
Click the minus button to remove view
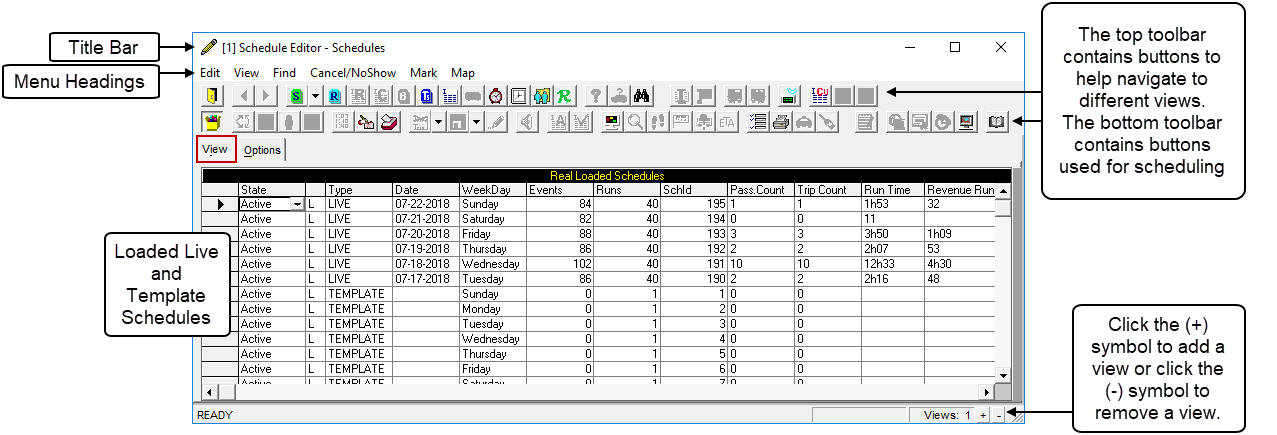click(x=1000, y=414)
